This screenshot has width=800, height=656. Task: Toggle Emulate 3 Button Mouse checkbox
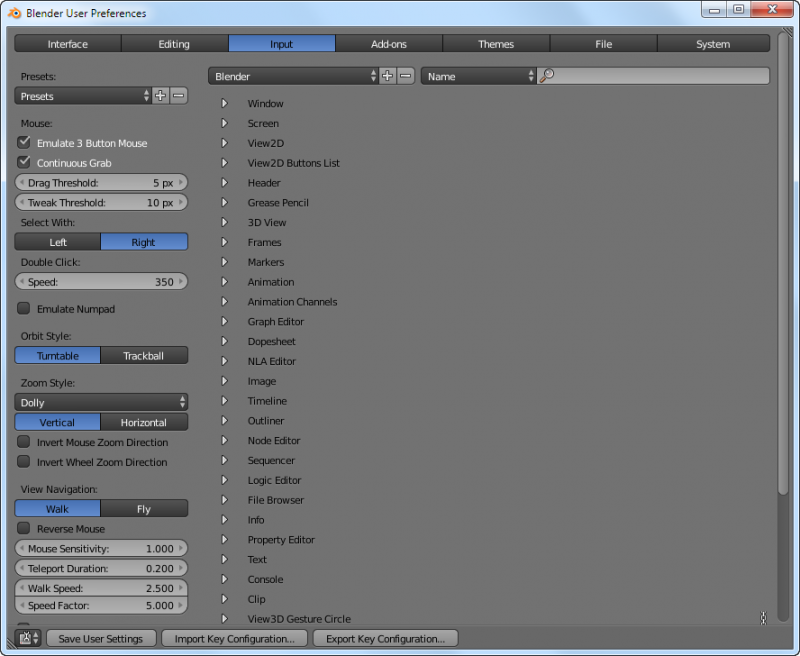[x=23, y=143]
